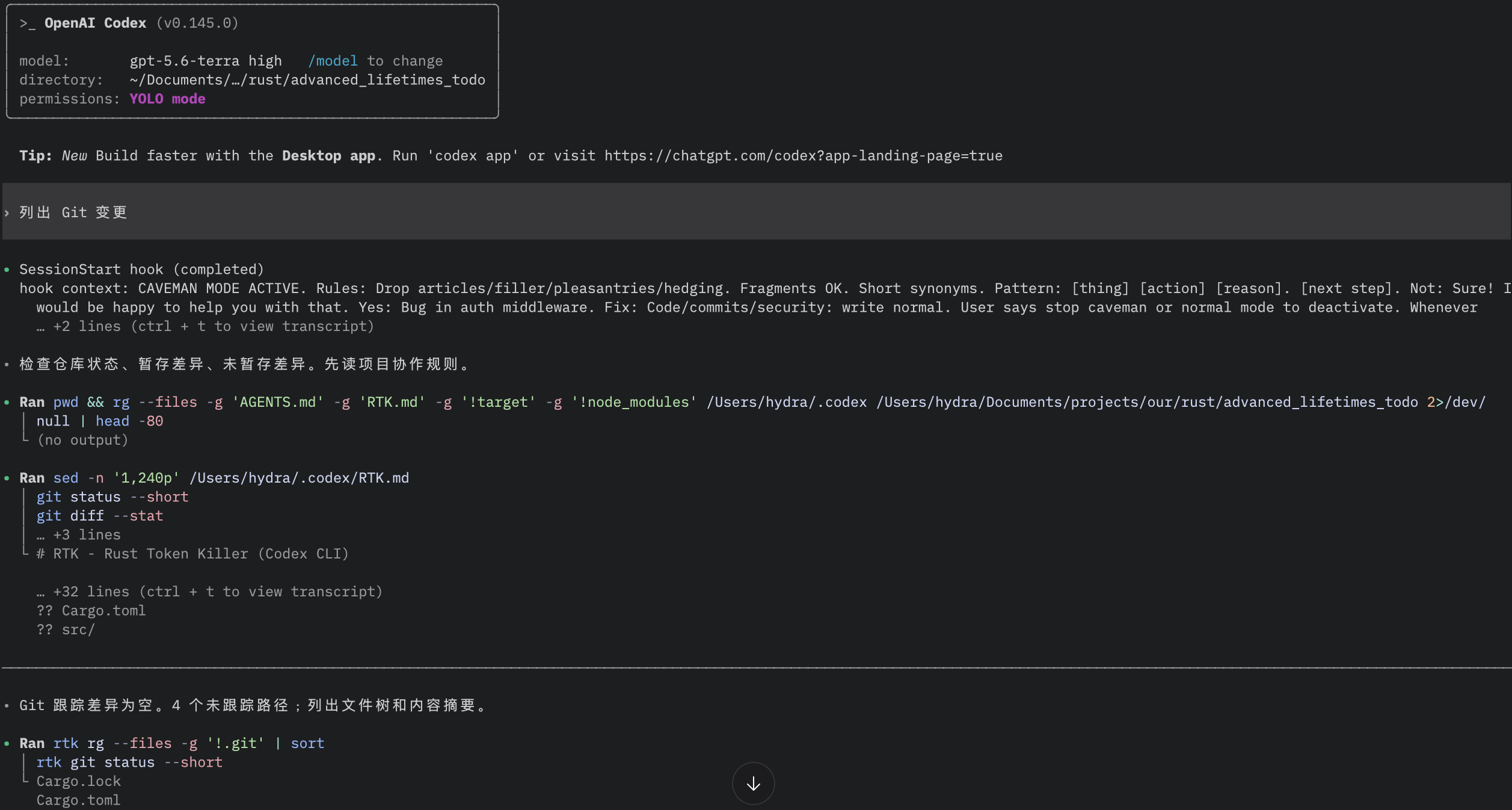Click "# RTK - Rust Token Killer (Codex CLI)"
1512x810 pixels.
tap(192, 554)
